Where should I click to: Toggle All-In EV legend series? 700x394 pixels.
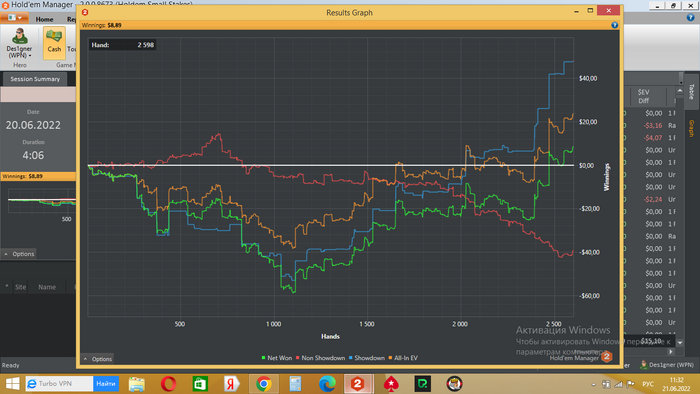coord(403,358)
